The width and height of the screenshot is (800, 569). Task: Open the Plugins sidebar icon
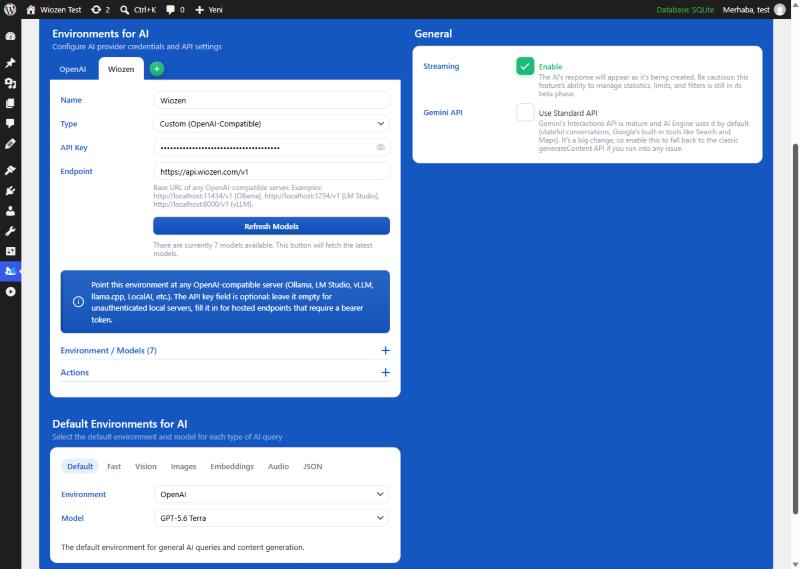pos(10,190)
